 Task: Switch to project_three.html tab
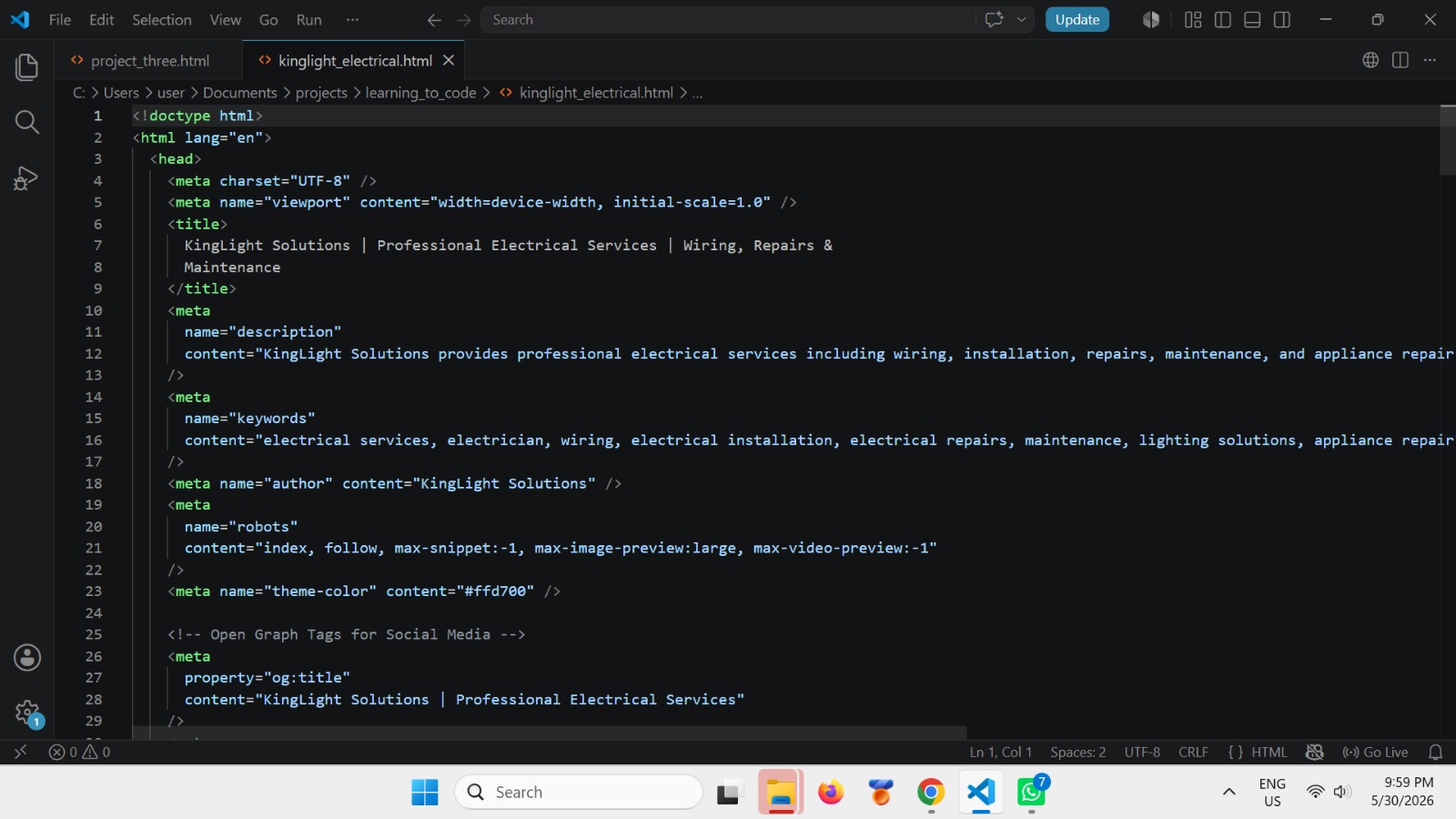click(149, 60)
